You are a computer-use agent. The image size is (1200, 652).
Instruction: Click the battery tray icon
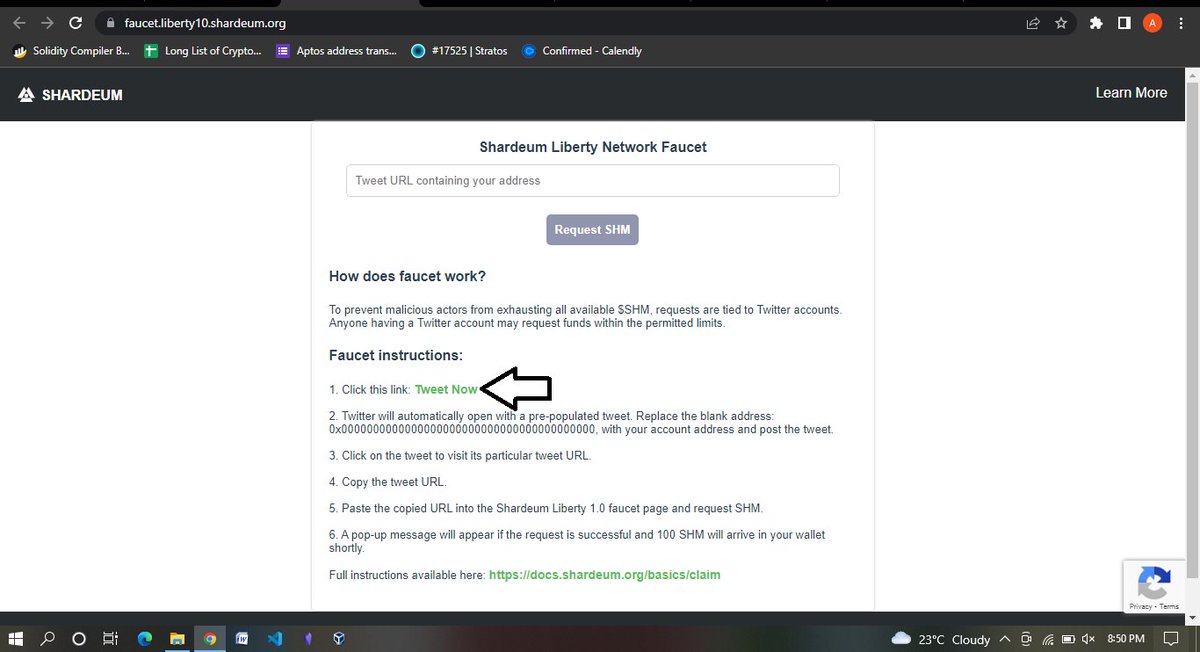1068,639
